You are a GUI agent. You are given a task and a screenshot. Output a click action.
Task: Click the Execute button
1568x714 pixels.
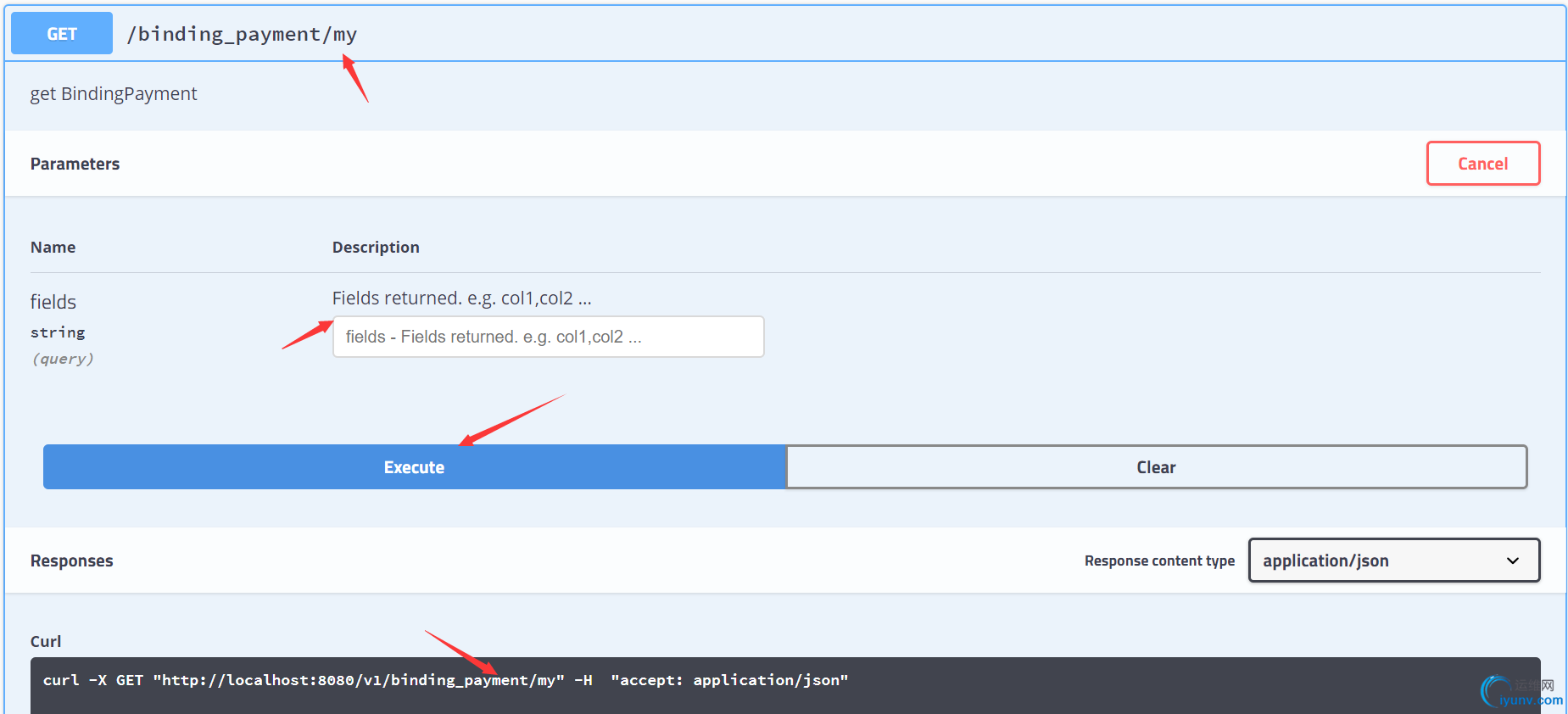point(414,467)
